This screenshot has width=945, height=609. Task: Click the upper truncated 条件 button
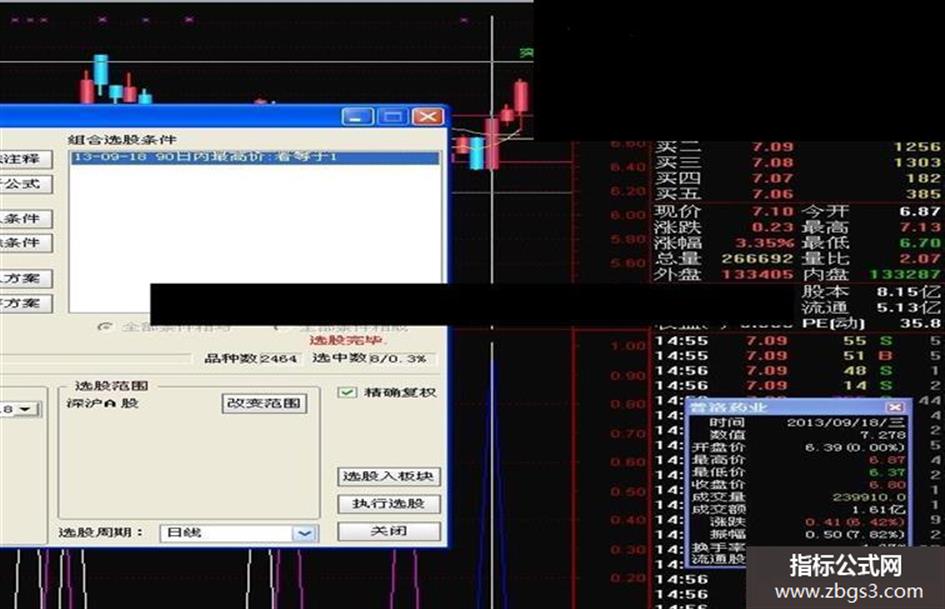25,219
